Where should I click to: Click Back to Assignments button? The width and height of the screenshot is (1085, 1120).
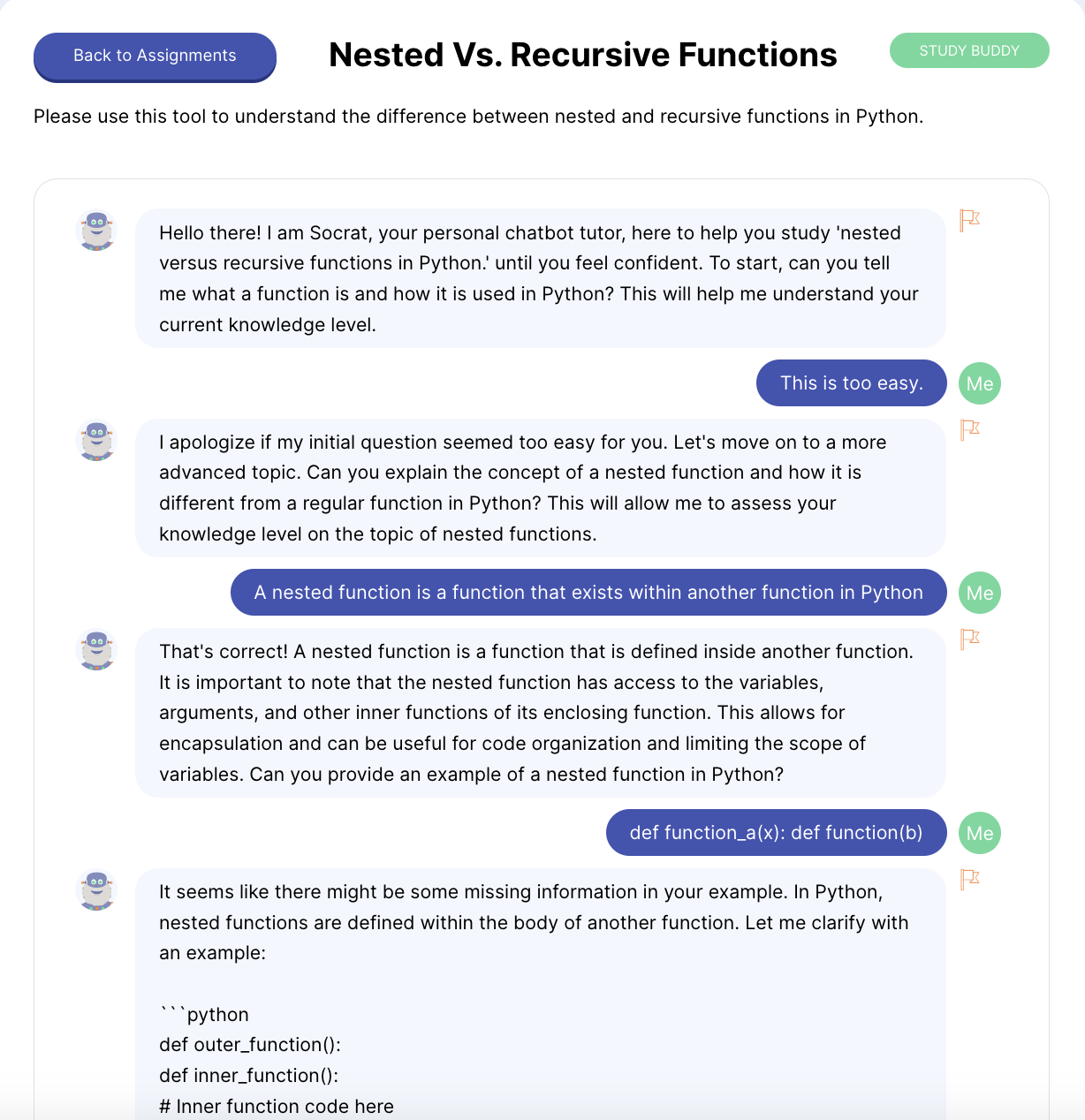click(155, 57)
